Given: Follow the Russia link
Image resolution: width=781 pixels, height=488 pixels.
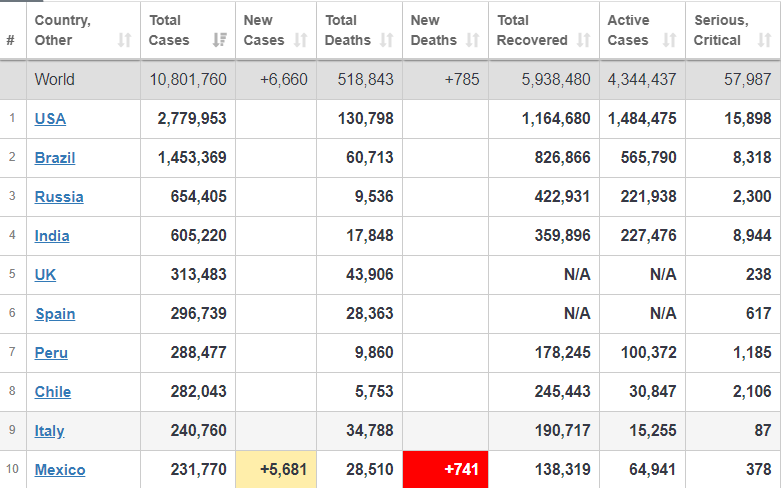Looking at the screenshot, I should (x=59, y=197).
